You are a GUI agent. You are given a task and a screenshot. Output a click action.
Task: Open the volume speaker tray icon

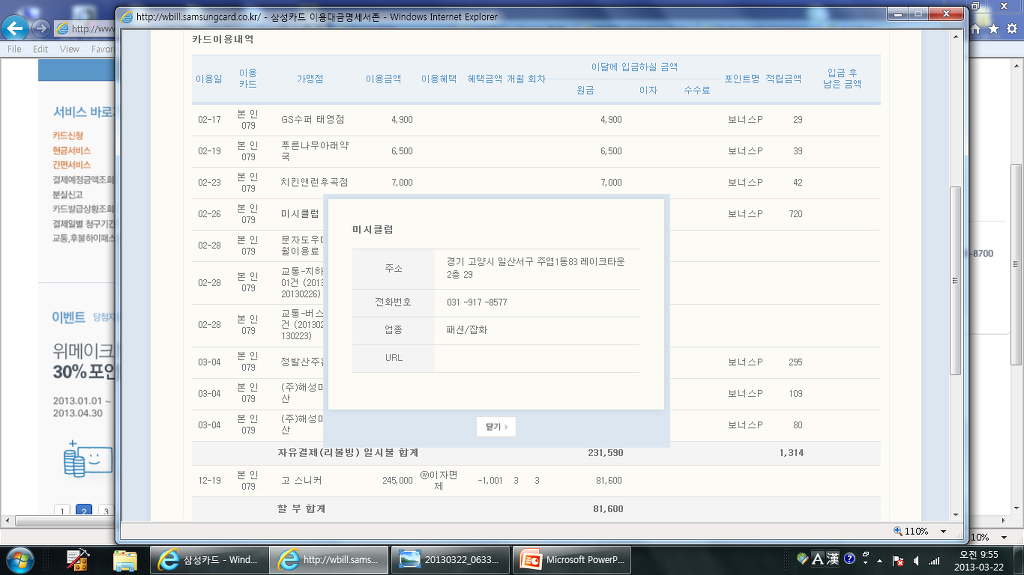pos(916,561)
